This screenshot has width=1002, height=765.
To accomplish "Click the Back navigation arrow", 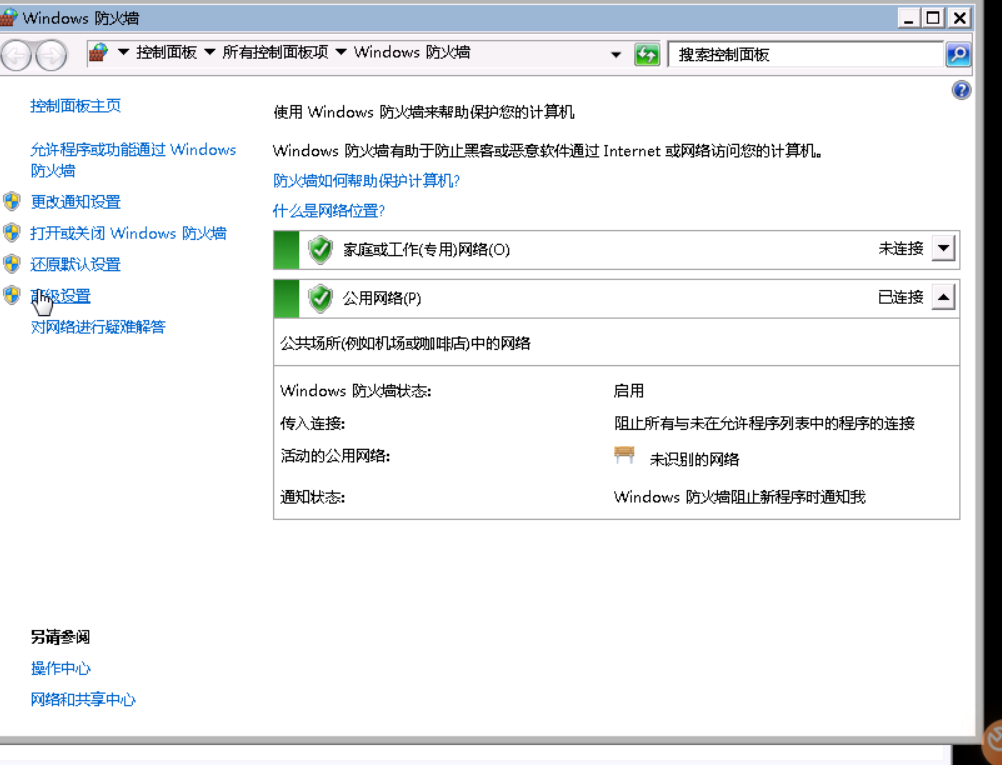I will coord(15,56).
